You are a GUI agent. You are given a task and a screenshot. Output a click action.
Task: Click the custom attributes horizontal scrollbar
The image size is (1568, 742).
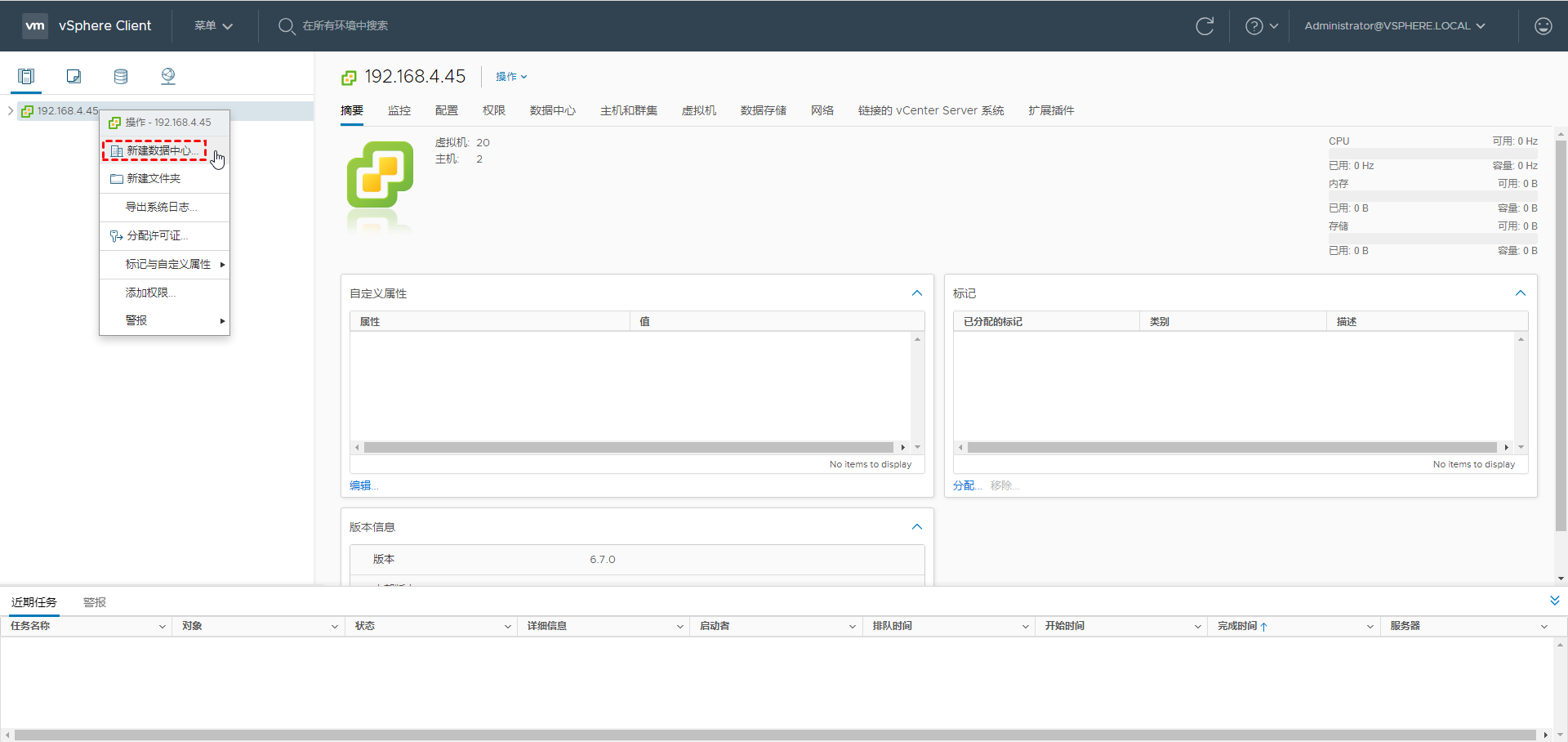pos(629,448)
